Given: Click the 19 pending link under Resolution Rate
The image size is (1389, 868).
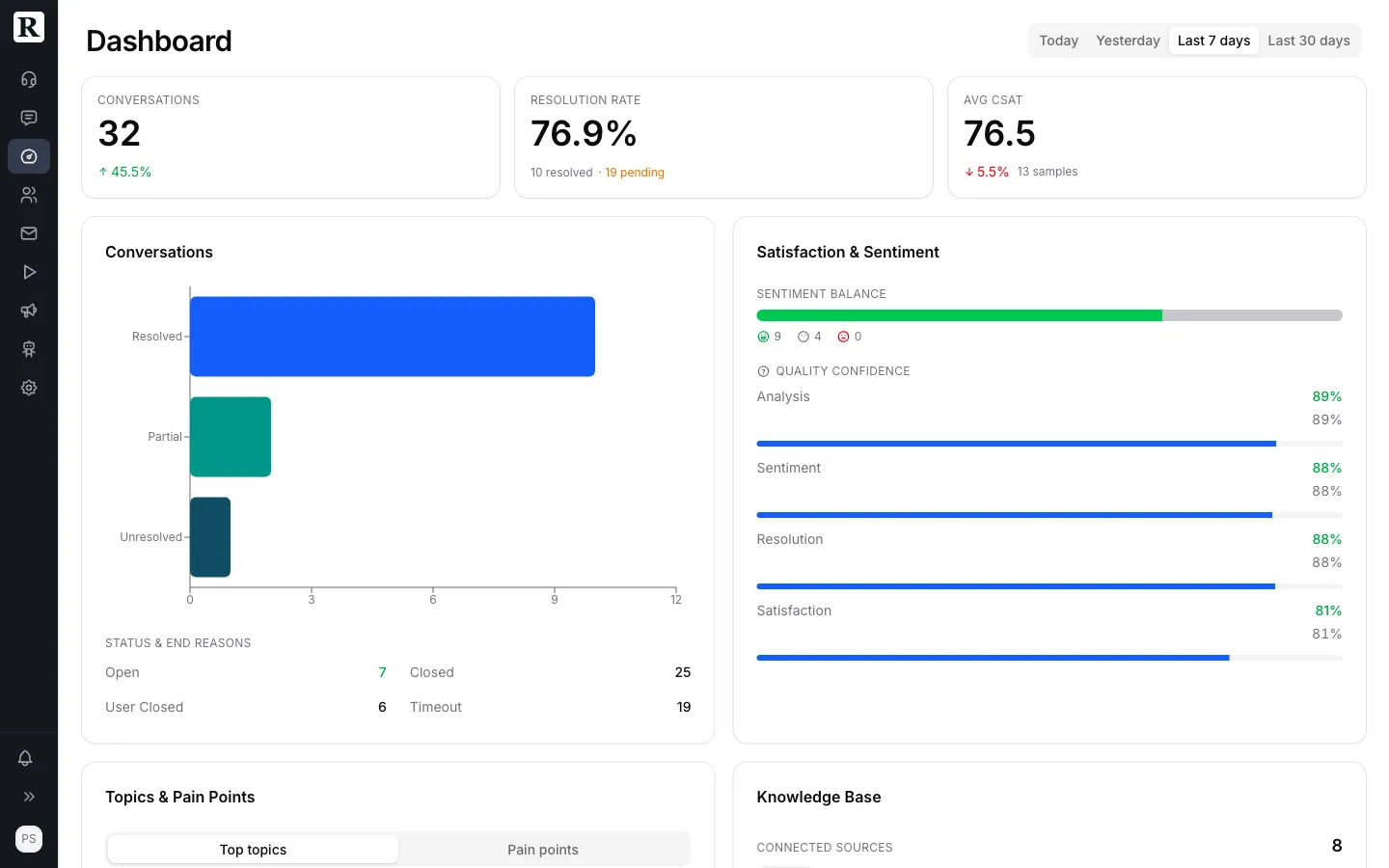Looking at the screenshot, I should pyautogui.click(x=635, y=173).
